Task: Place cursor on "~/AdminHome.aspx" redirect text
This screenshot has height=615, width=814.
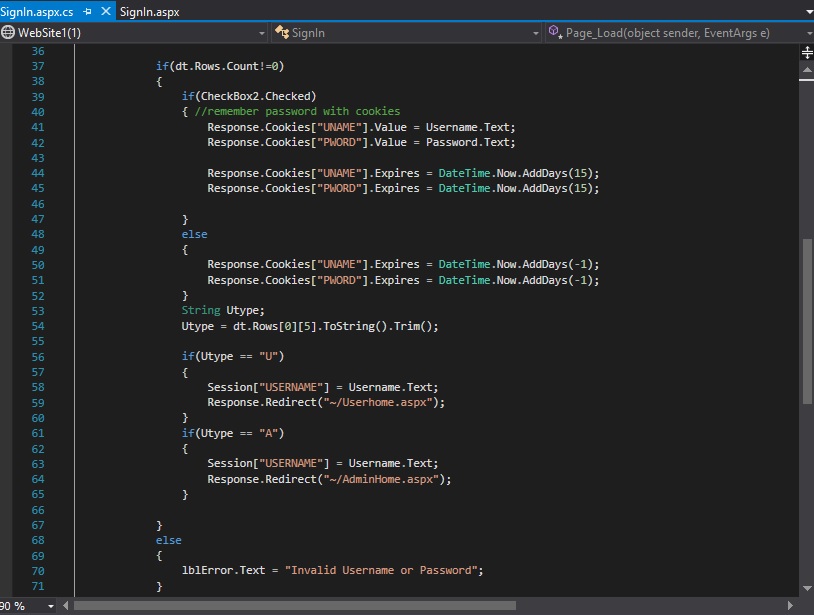Action: 383,479
